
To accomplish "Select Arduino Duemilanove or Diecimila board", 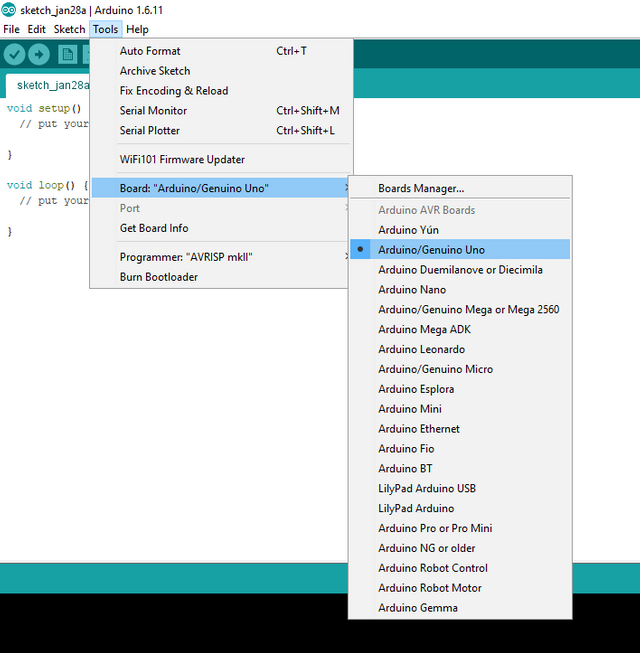I will (460, 269).
